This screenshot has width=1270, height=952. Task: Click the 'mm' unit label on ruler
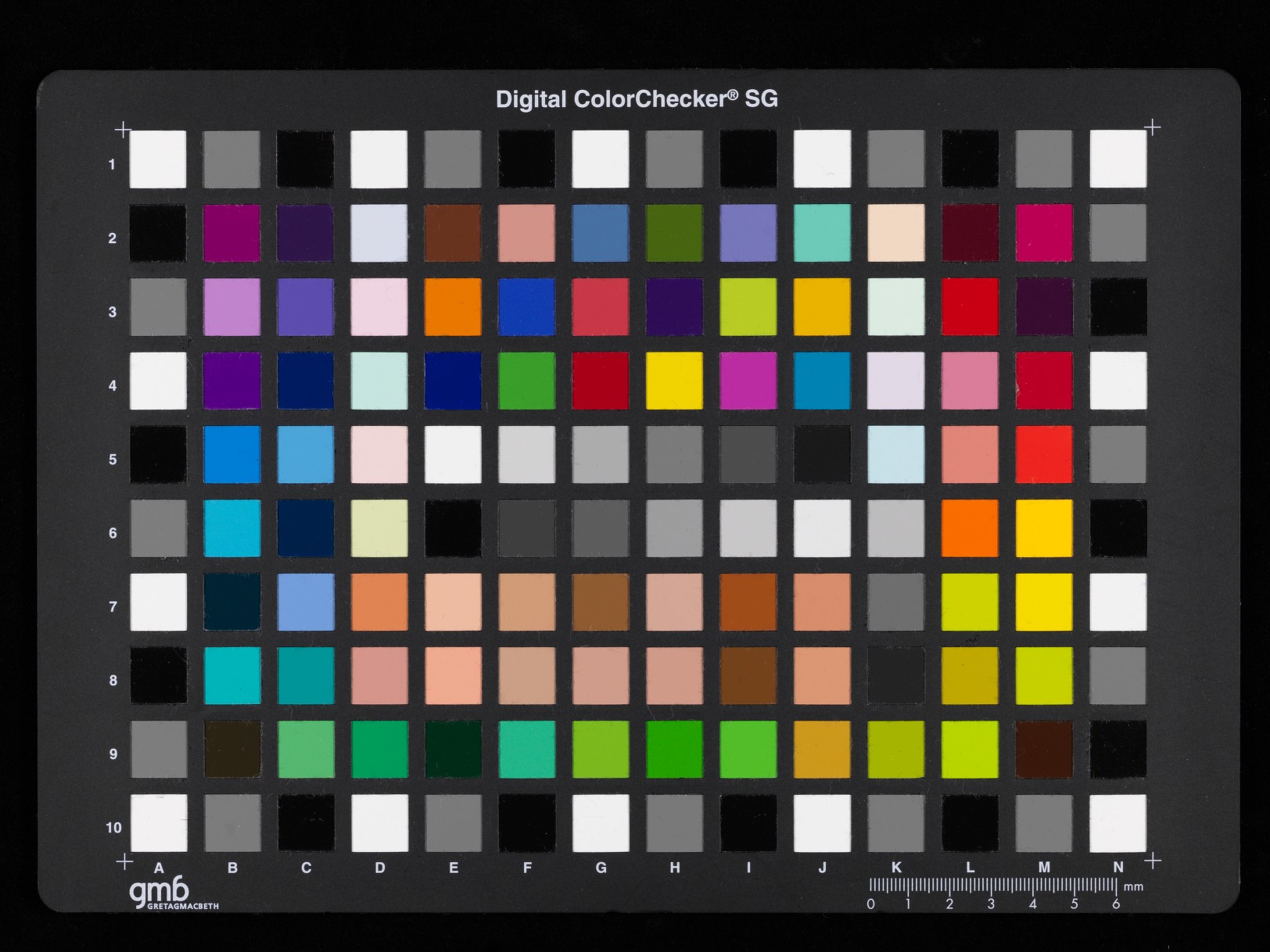[1133, 887]
